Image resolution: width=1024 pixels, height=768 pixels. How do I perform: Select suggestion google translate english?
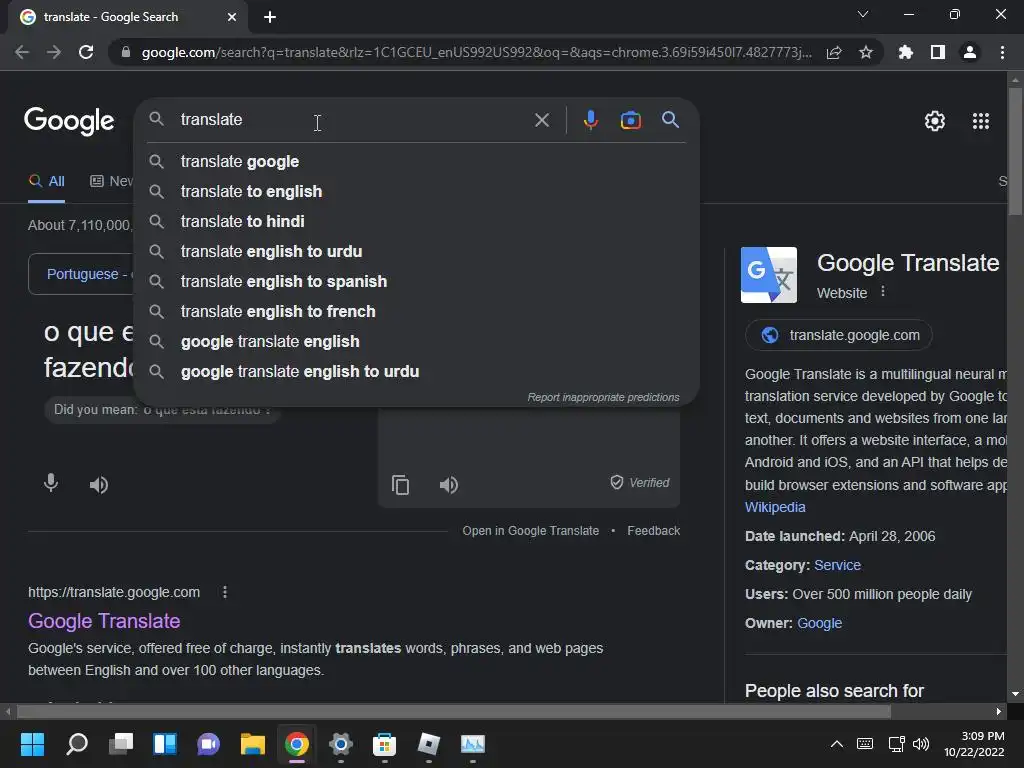pyautogui.click(x=416, y=342)
